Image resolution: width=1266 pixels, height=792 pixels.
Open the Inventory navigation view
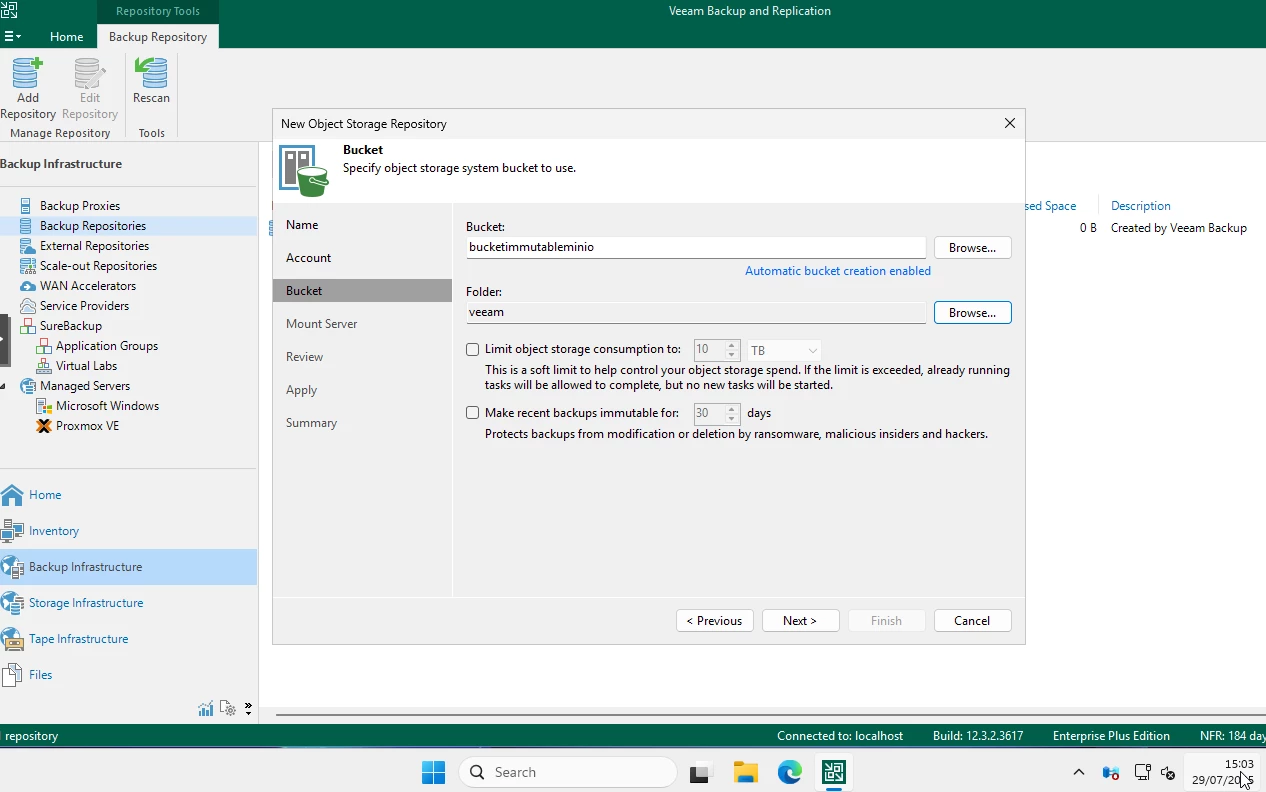point(128,531)
